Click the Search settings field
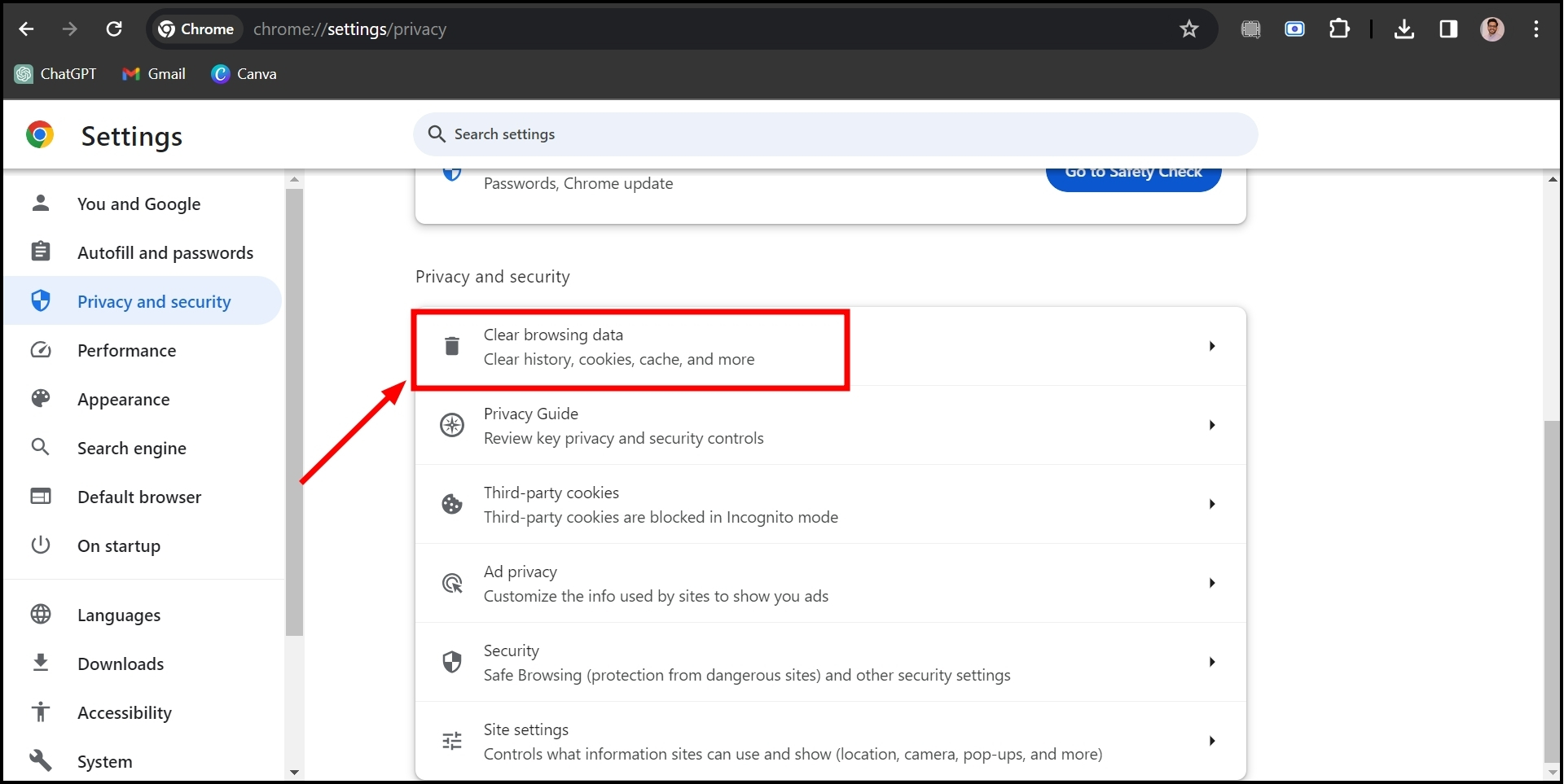Screen dimensions: 1564x784 point(835,134)
